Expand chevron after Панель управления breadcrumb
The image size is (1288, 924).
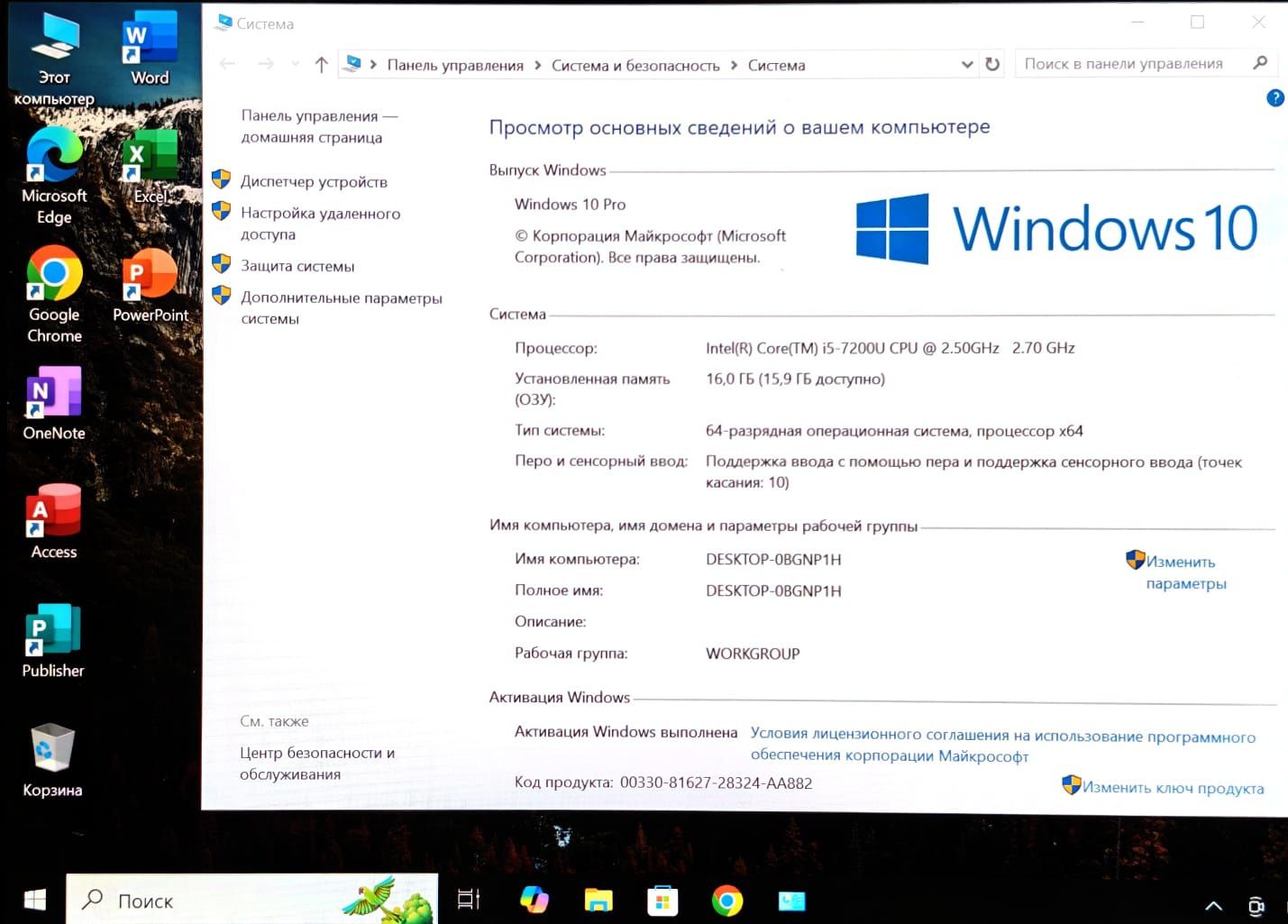(538, 65)
